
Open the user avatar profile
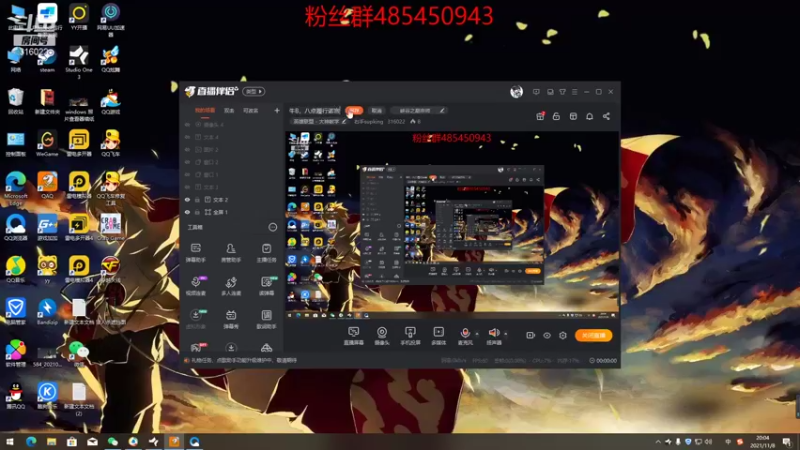coord(516,92)
